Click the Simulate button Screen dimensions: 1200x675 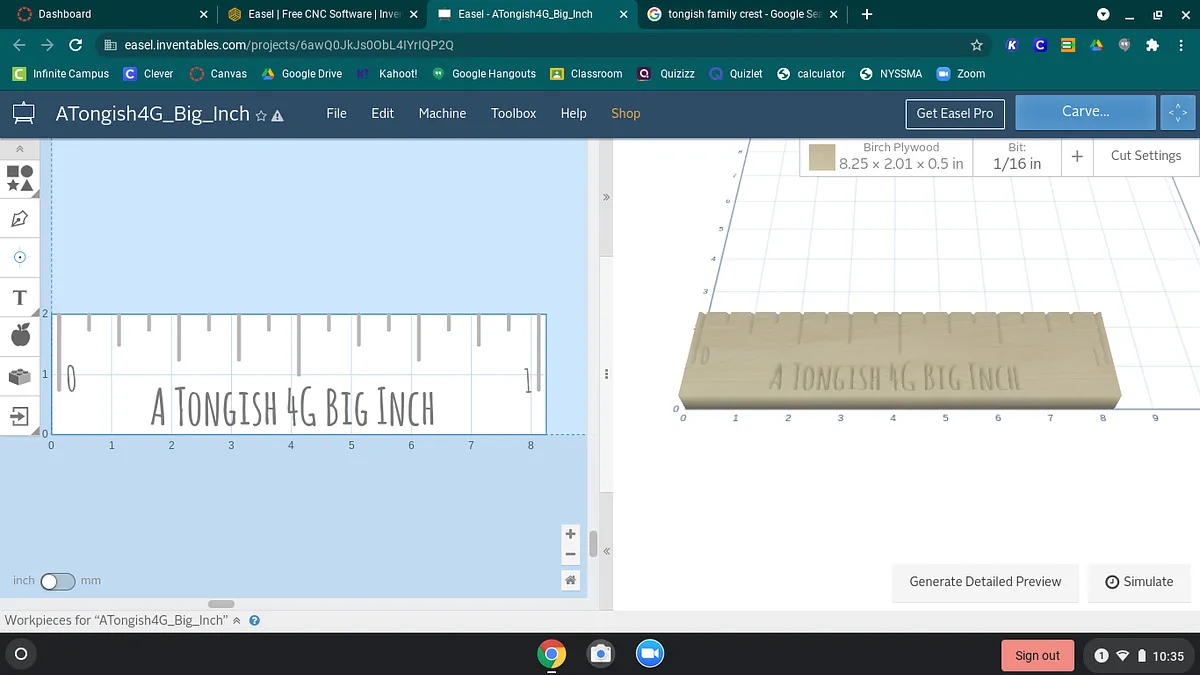point(1139,581)
